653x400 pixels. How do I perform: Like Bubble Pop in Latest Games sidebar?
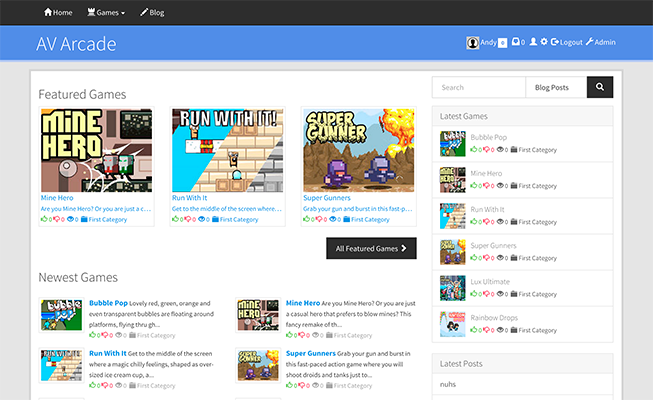pos(474,149)
